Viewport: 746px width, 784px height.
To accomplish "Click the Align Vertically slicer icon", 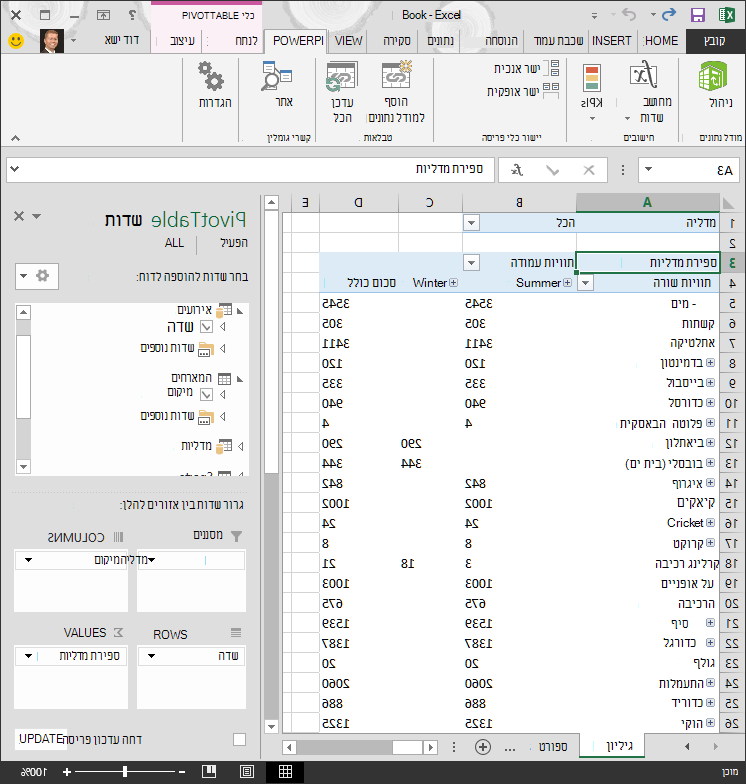I will 552,68.
